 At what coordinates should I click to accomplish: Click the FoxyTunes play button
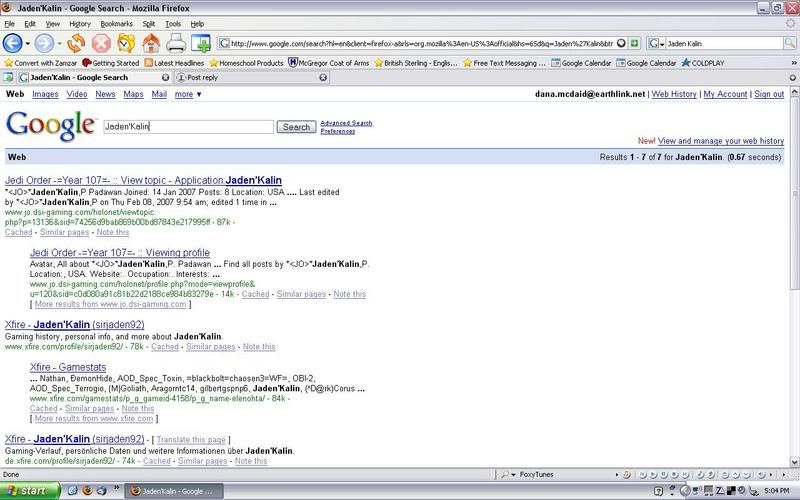654,475
